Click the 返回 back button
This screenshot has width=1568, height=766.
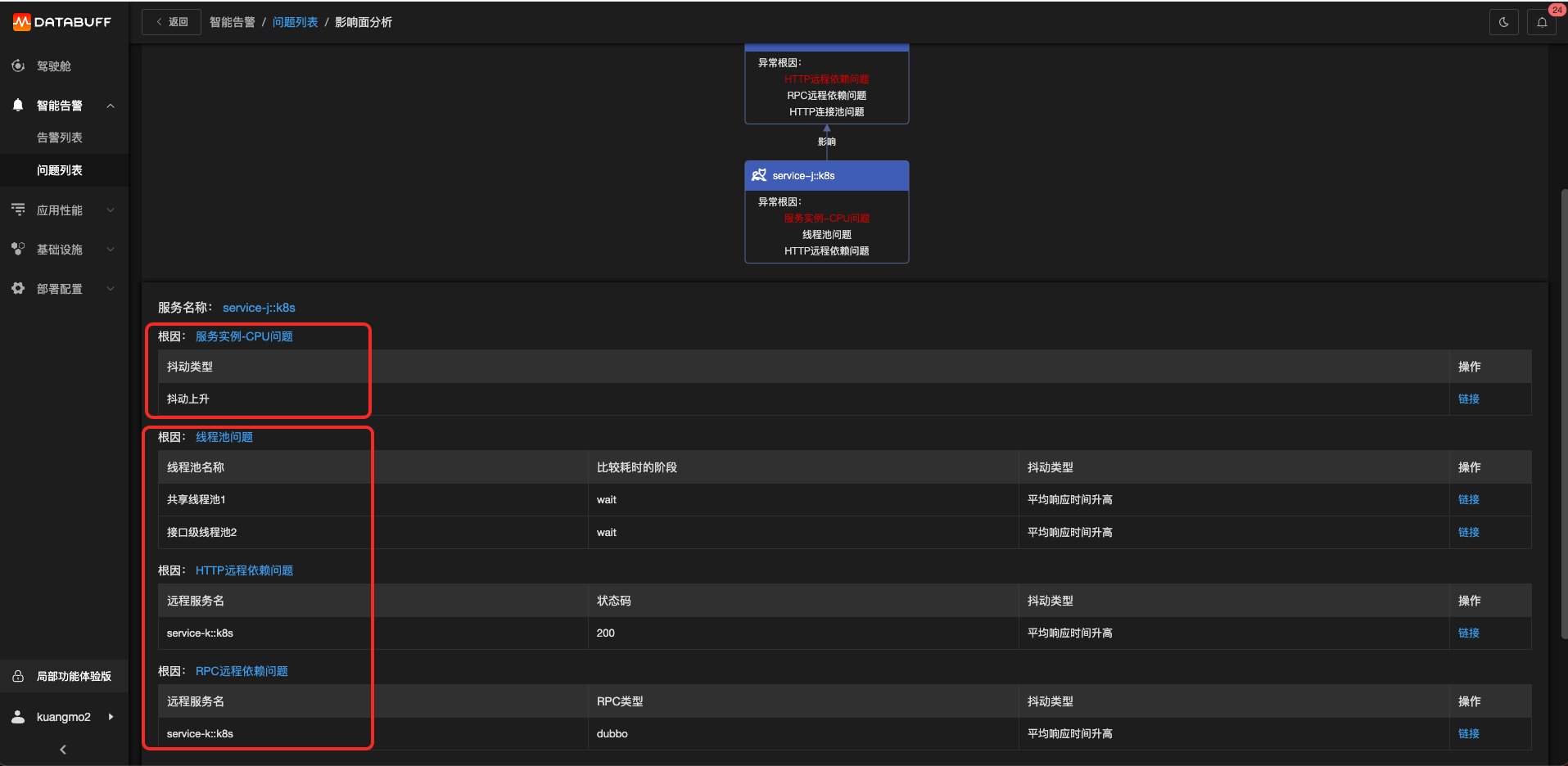tap(171, 22)
